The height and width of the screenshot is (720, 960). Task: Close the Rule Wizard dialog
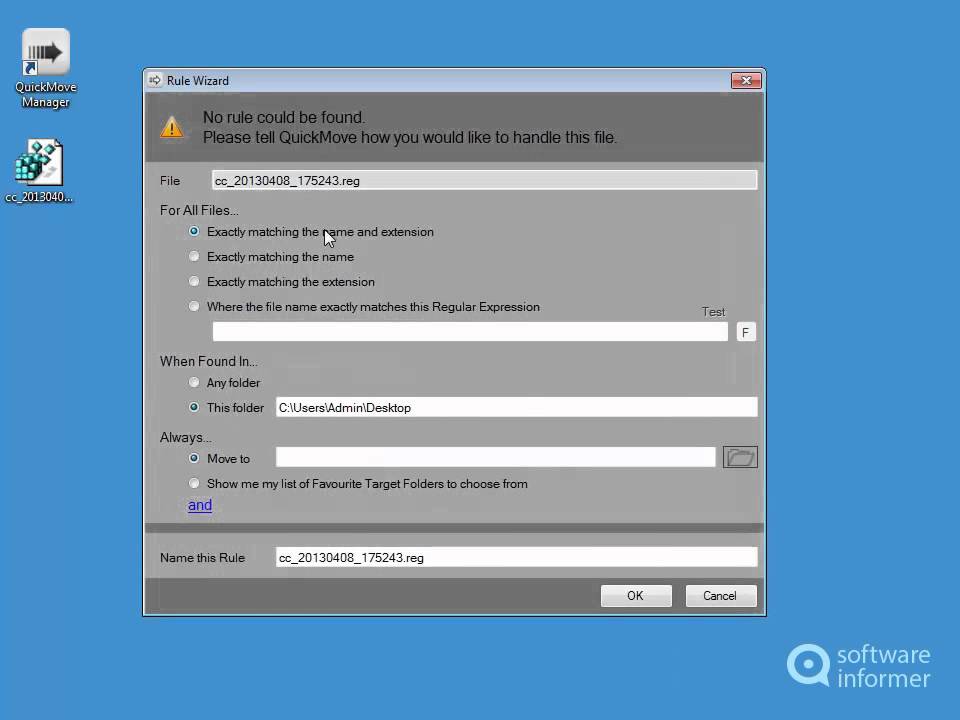(x=746, y=80)
